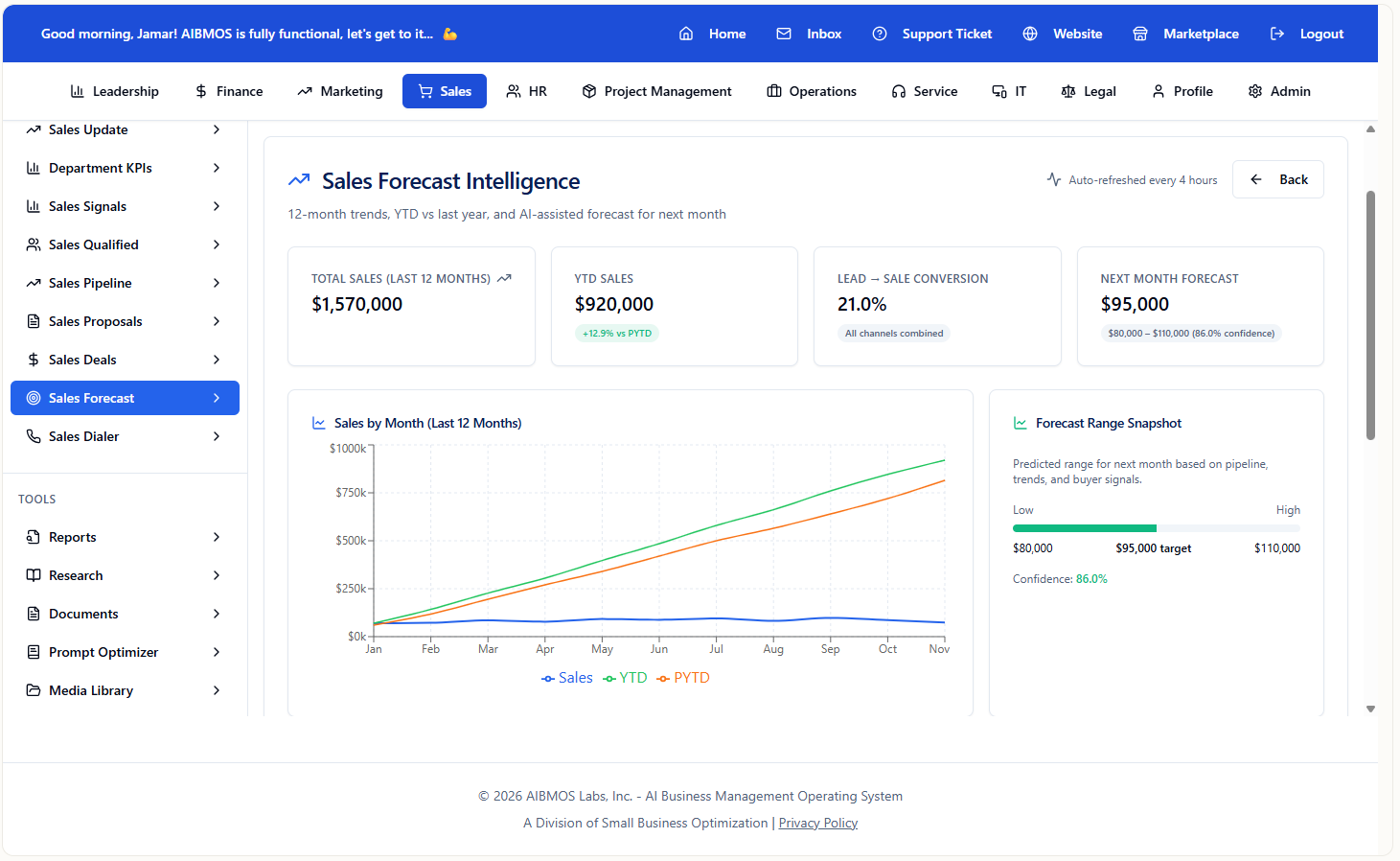The width and height of the screenshot is (1400, 861).
Task: Click the Sales Forecast target icon
Action: point(34,398)
